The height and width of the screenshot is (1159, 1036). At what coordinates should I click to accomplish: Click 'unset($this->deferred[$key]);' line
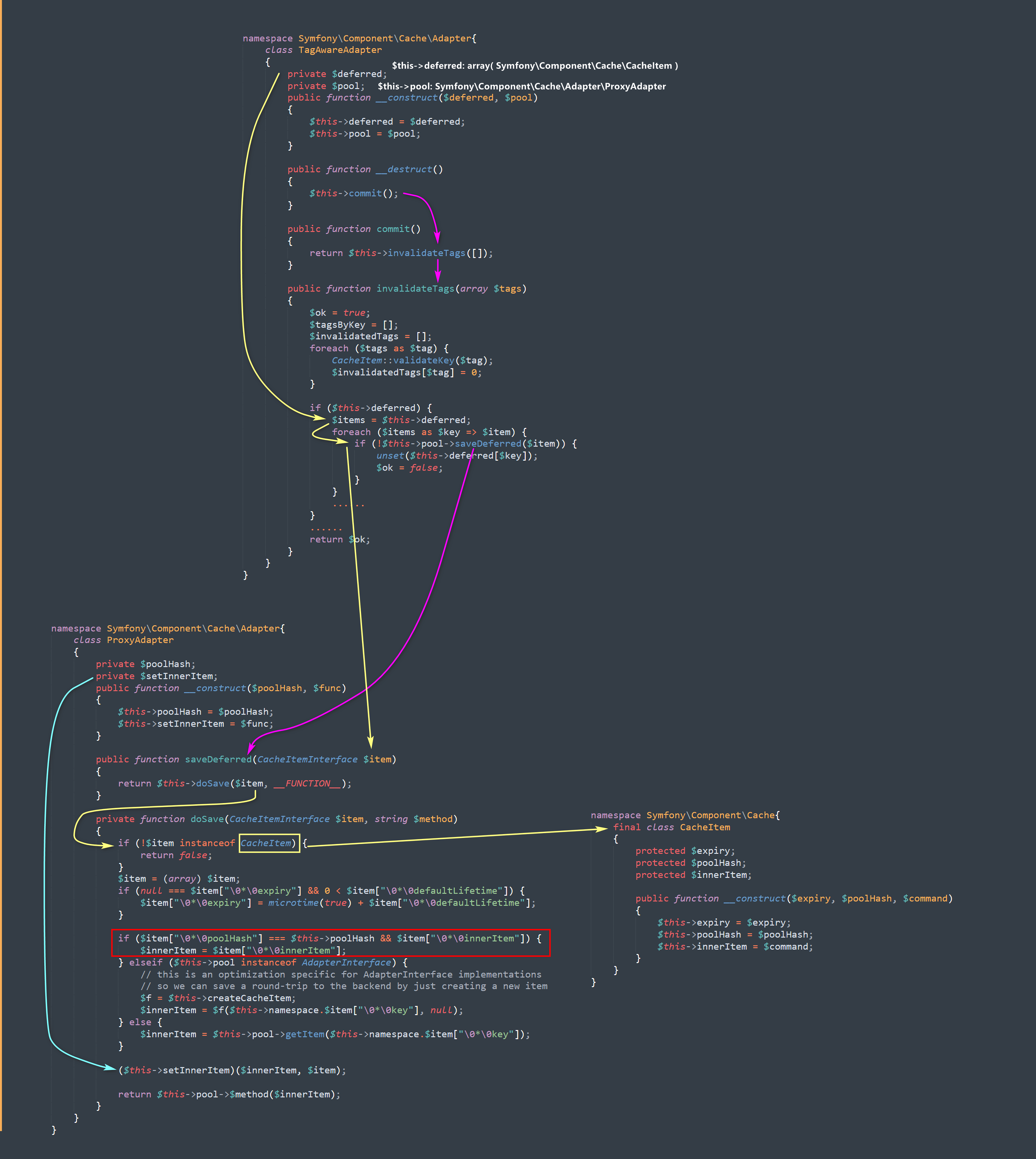[x=457, y=456]
